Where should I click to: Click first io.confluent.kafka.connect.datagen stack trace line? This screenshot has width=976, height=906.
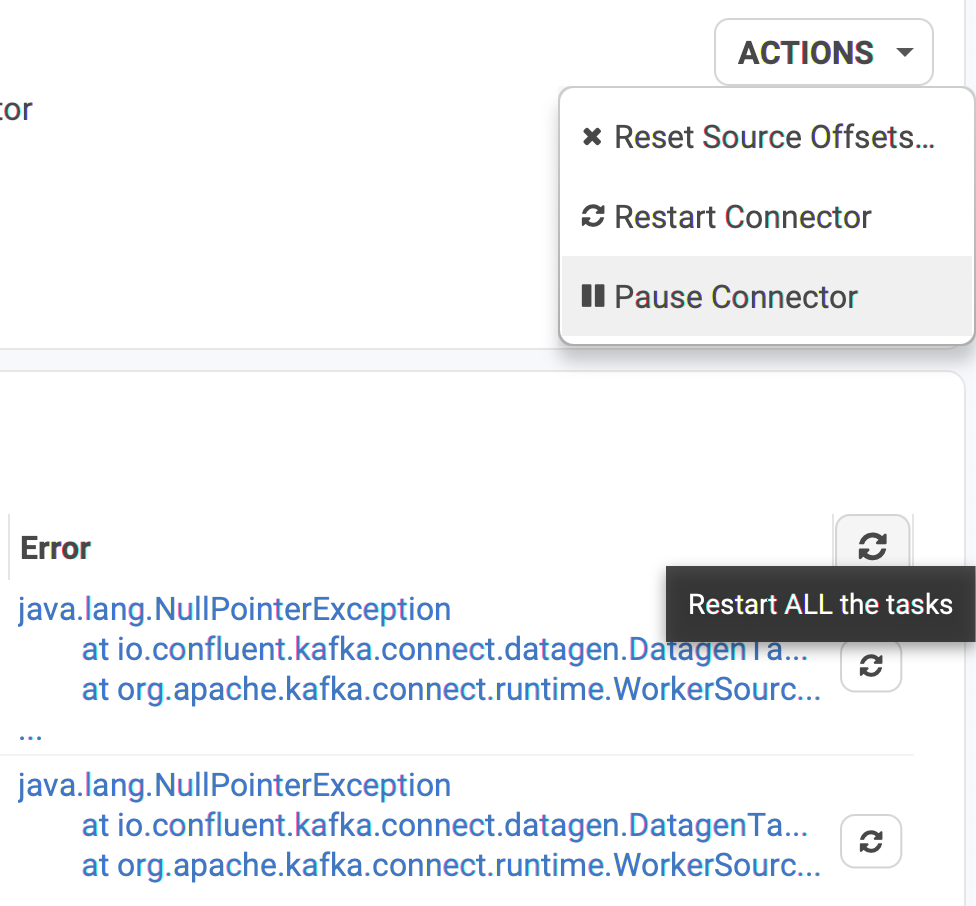(x=444, y=650)
